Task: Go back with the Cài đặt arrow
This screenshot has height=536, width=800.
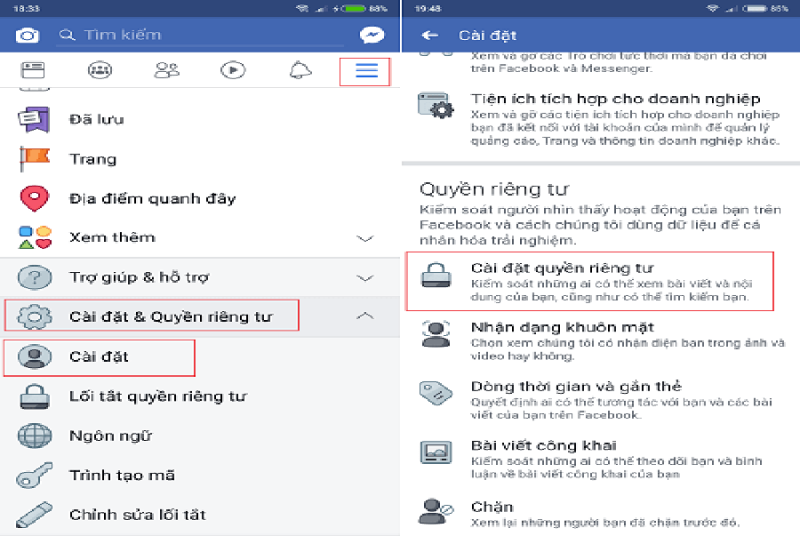Action: 430,35
